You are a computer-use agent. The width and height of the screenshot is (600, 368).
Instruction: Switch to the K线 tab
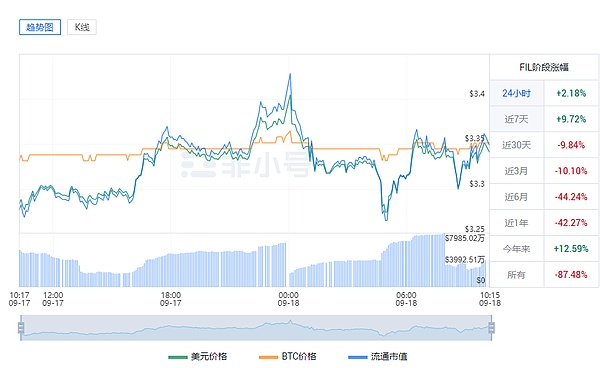click(x=82, y=27)
